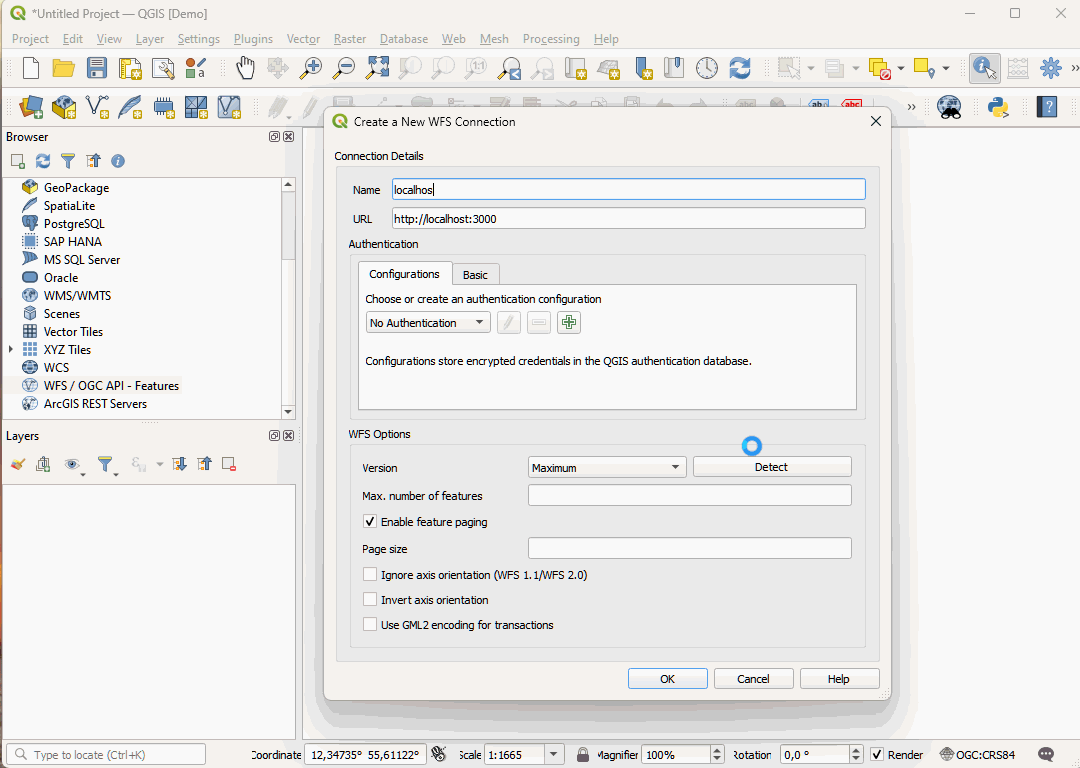Select the Configurations tab
Viewport: 1080px width, 768px height.
pos(404,273)
